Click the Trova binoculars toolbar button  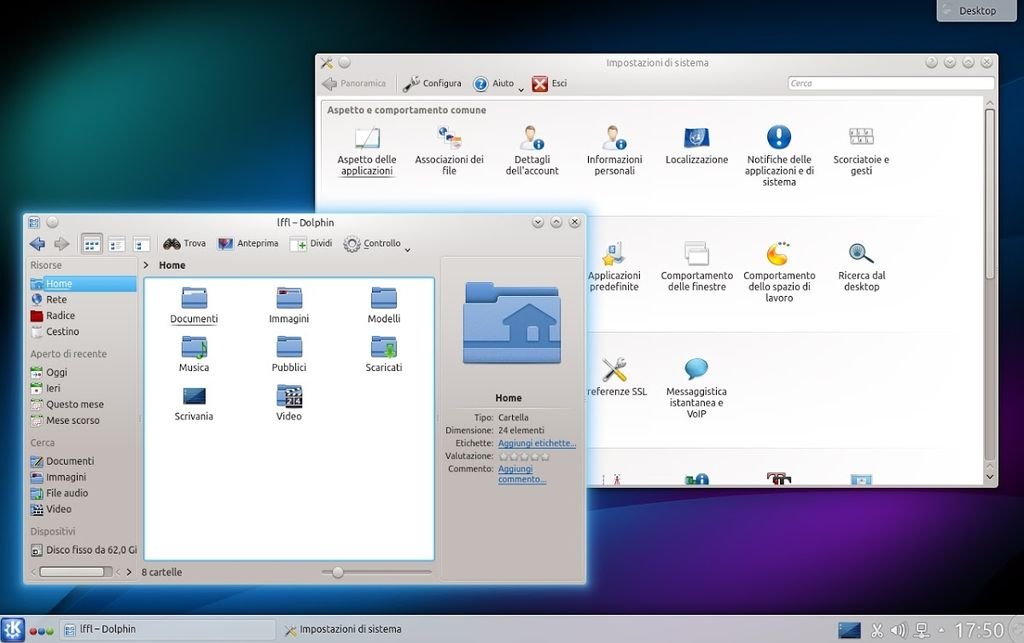point(184,244)
